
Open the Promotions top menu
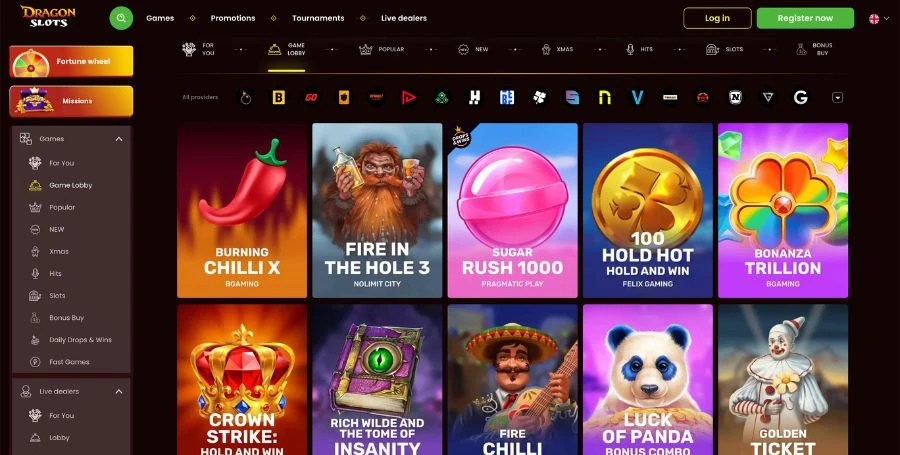click(x=233, y=18)
